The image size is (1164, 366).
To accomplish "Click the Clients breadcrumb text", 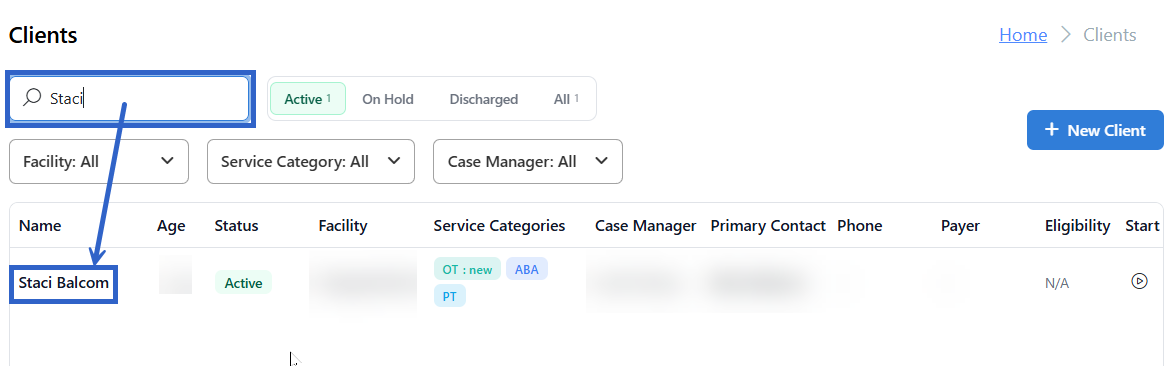I will coord(1110,35).
